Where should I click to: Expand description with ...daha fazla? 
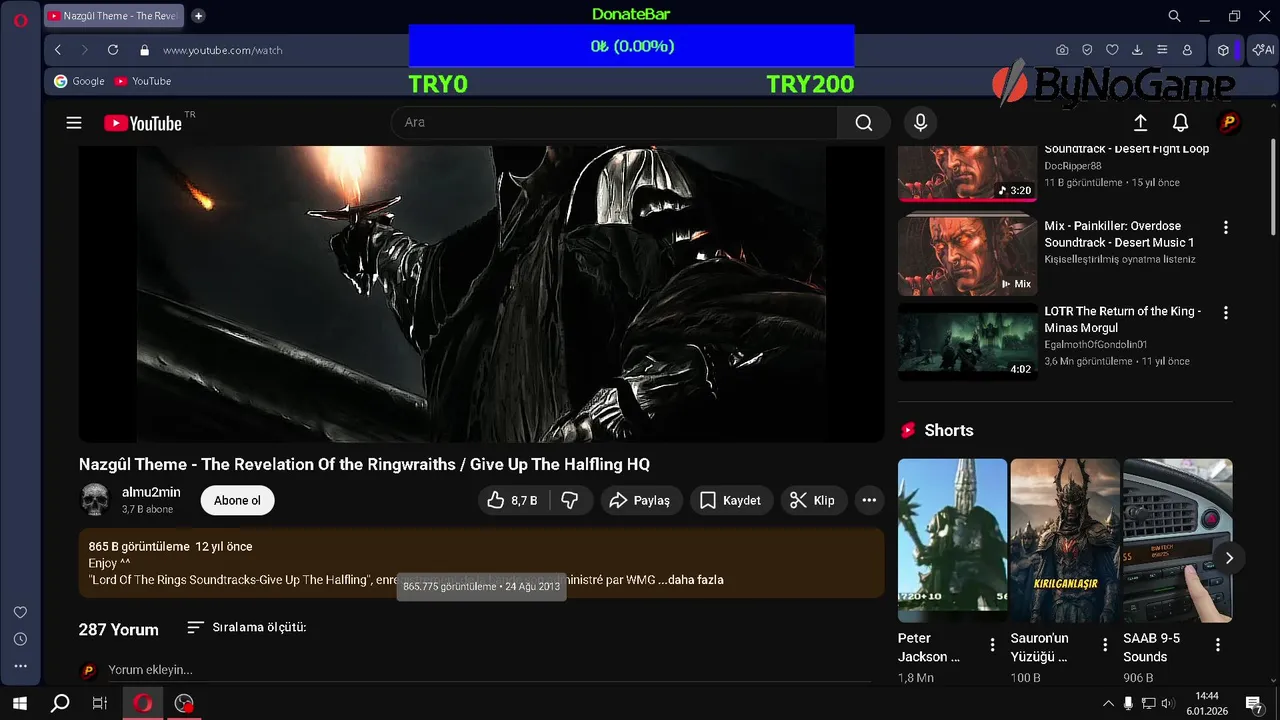(x=691, y=580)
